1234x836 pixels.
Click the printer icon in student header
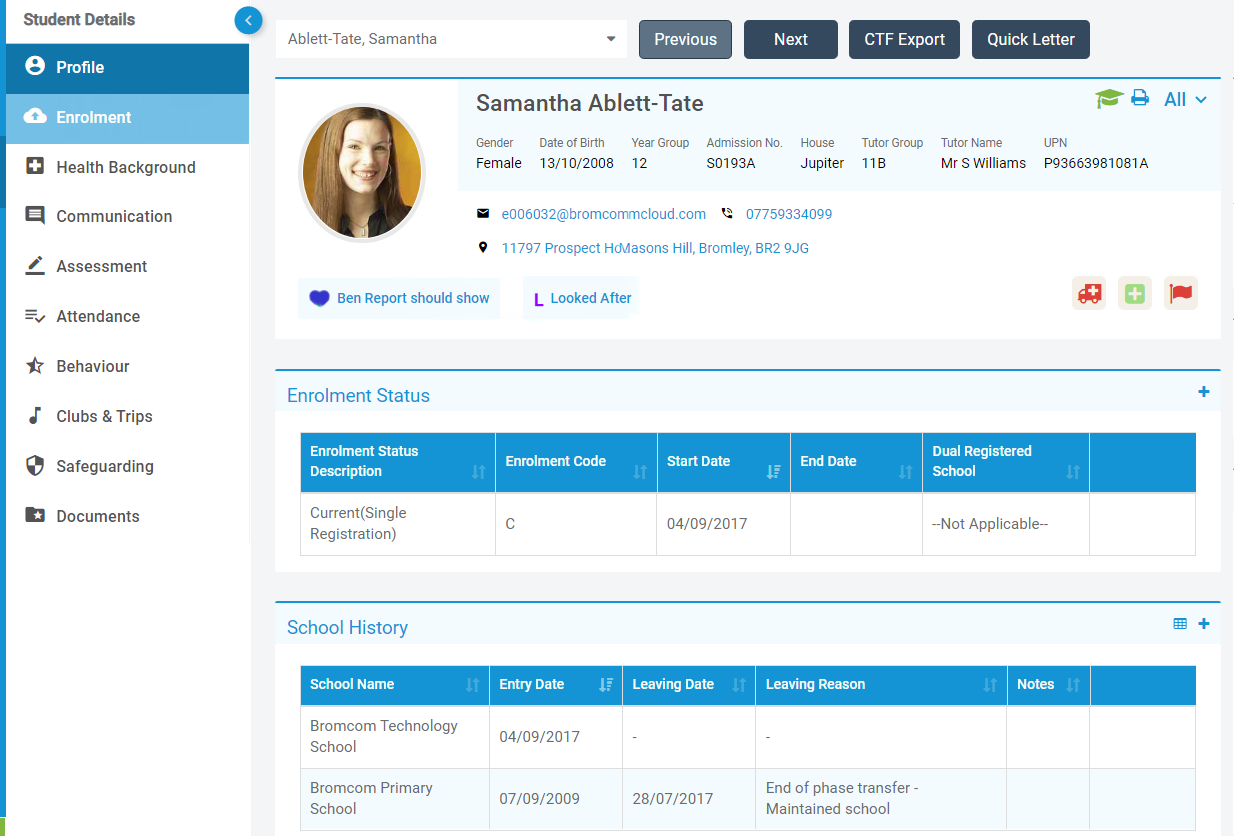tap(1140, 98)
